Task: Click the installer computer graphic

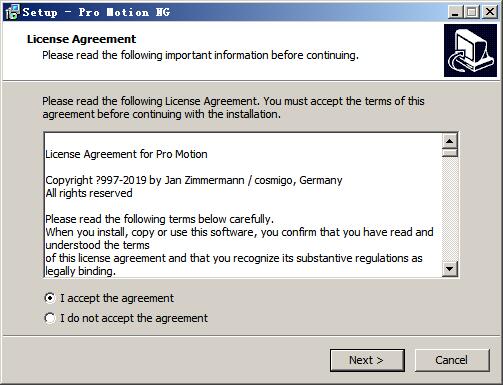Action: [470, 51]
